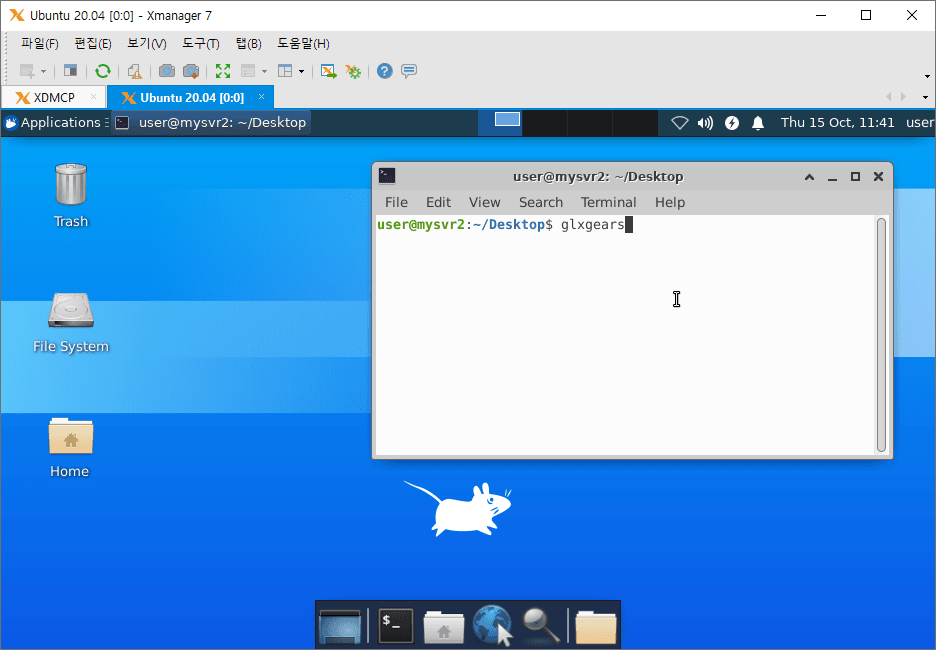Open the directory folder icon in dock
Viewport: 936px width, 650px height.
(596, 627)
